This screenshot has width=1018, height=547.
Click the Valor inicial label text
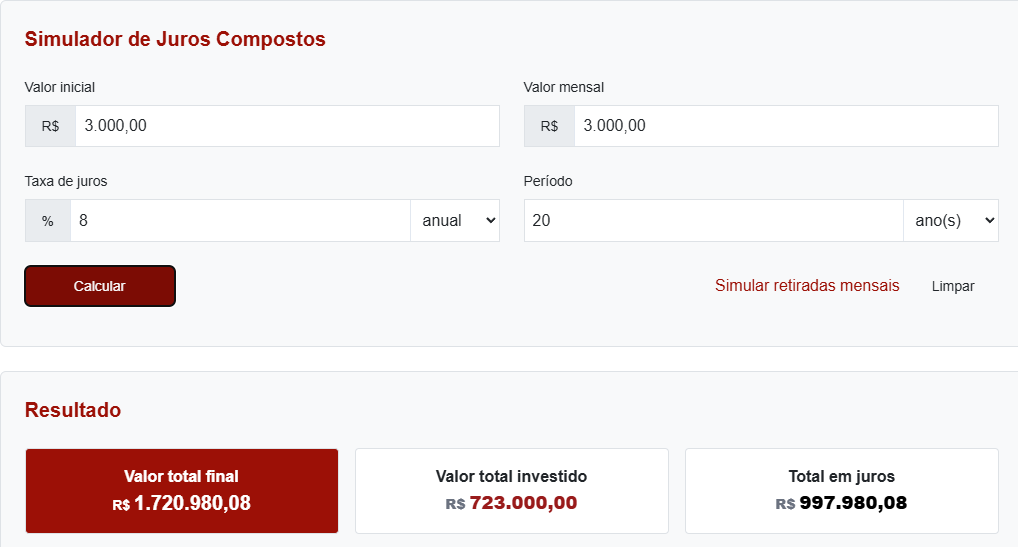[60, 87]
